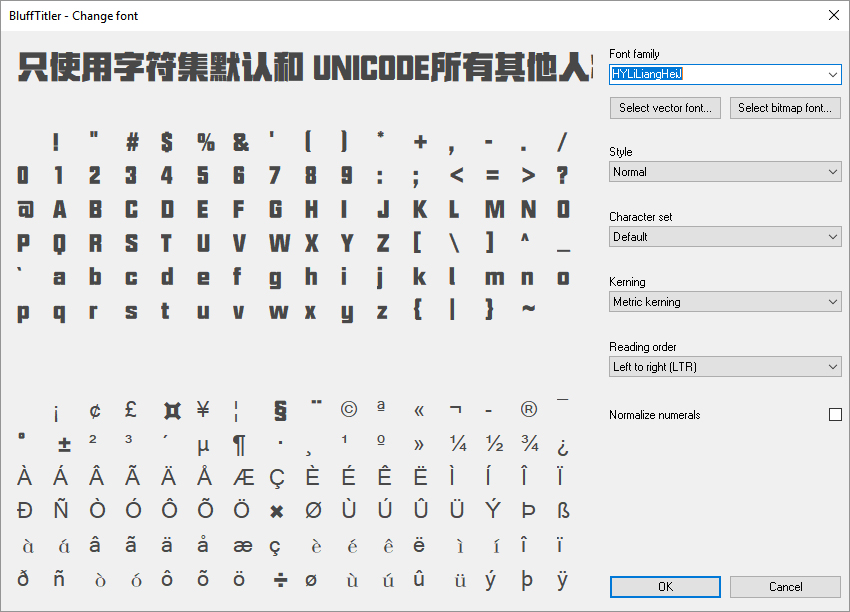The height and width of the screenshot is (612, 850).
Task: Click the ¾ fraction glyph
Action: point(530,443)
